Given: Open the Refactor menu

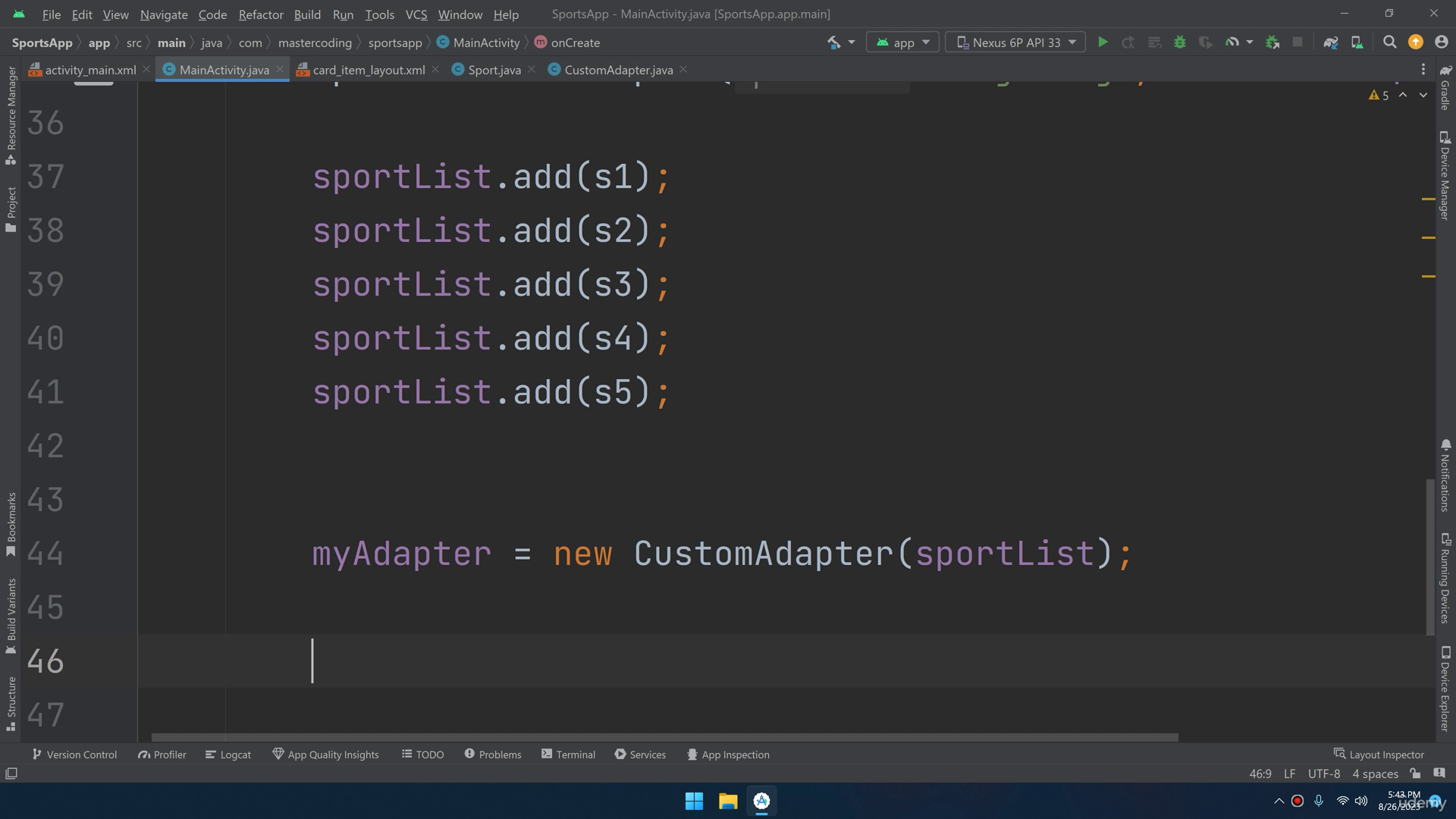Looking at the screenshot, I should (x=260, y=14).
